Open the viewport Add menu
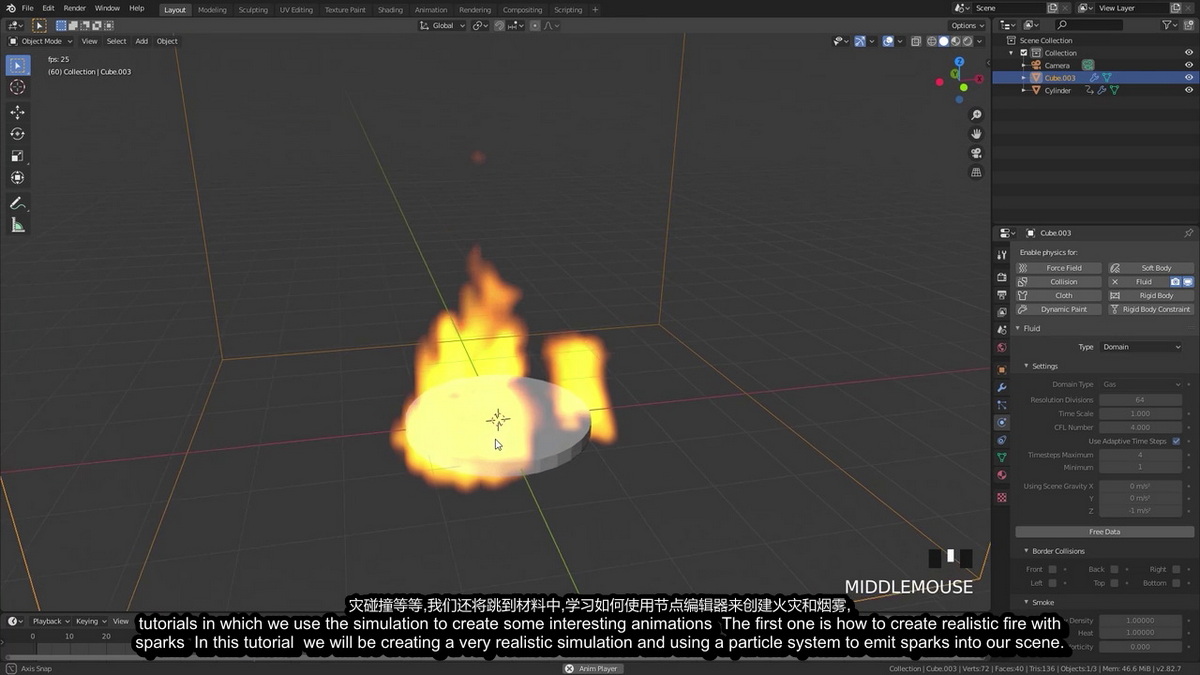Viewport: 1200px width, 675px height. pos(142,41)
